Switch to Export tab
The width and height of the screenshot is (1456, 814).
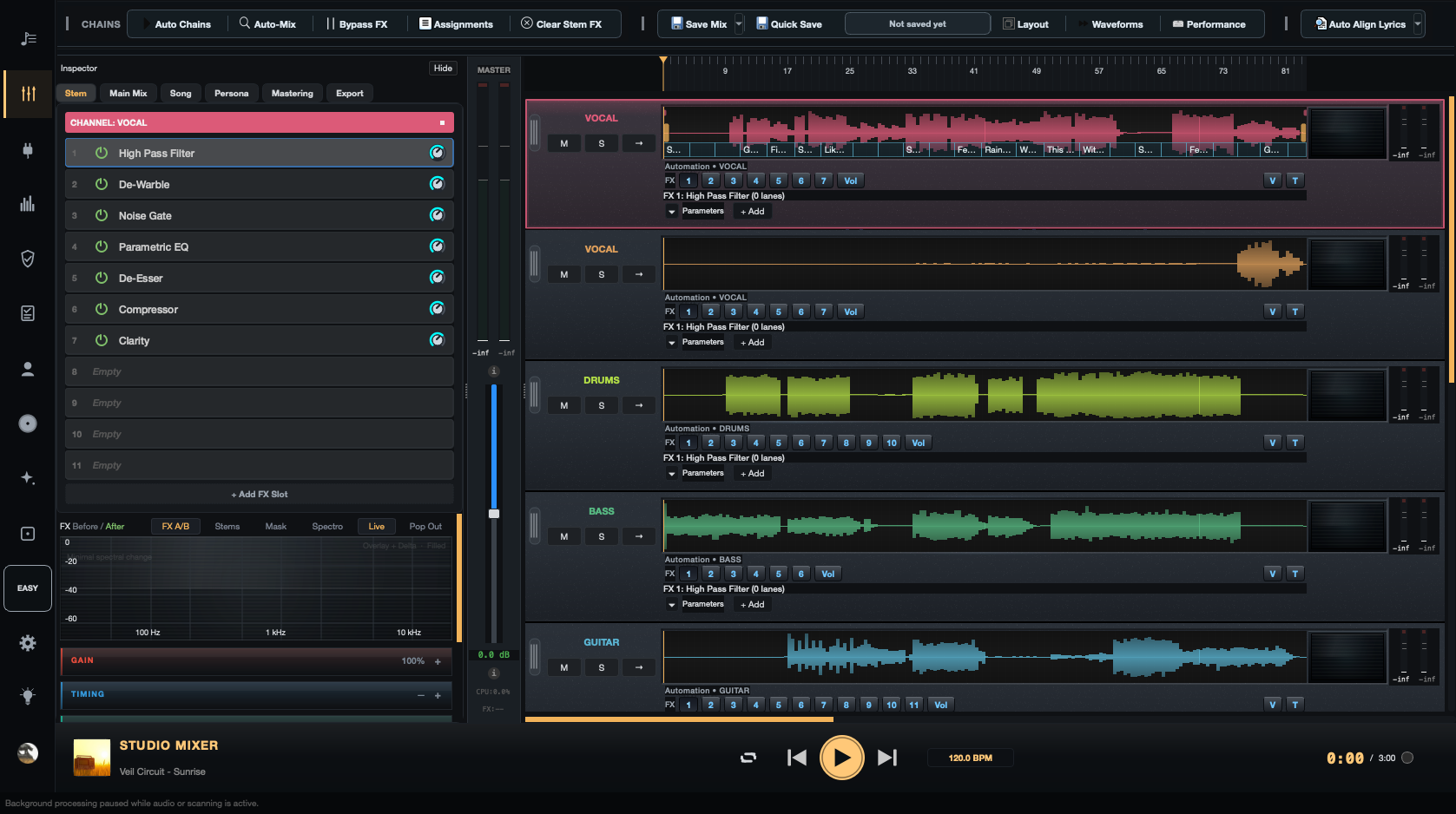point(350,93)
